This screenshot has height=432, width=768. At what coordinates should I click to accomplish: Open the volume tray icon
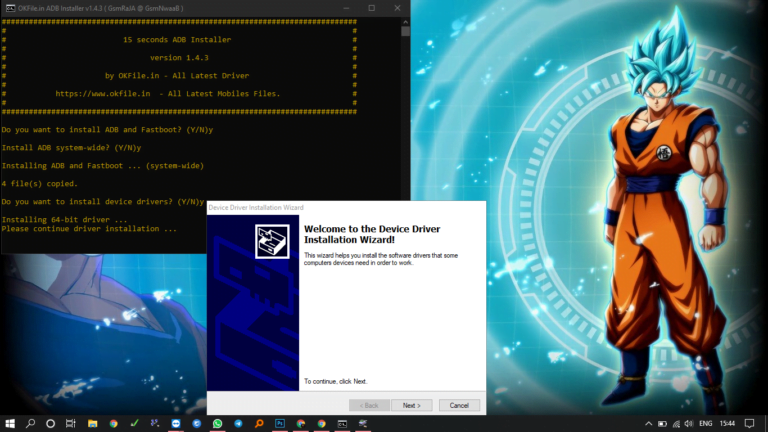coord(689,424)
